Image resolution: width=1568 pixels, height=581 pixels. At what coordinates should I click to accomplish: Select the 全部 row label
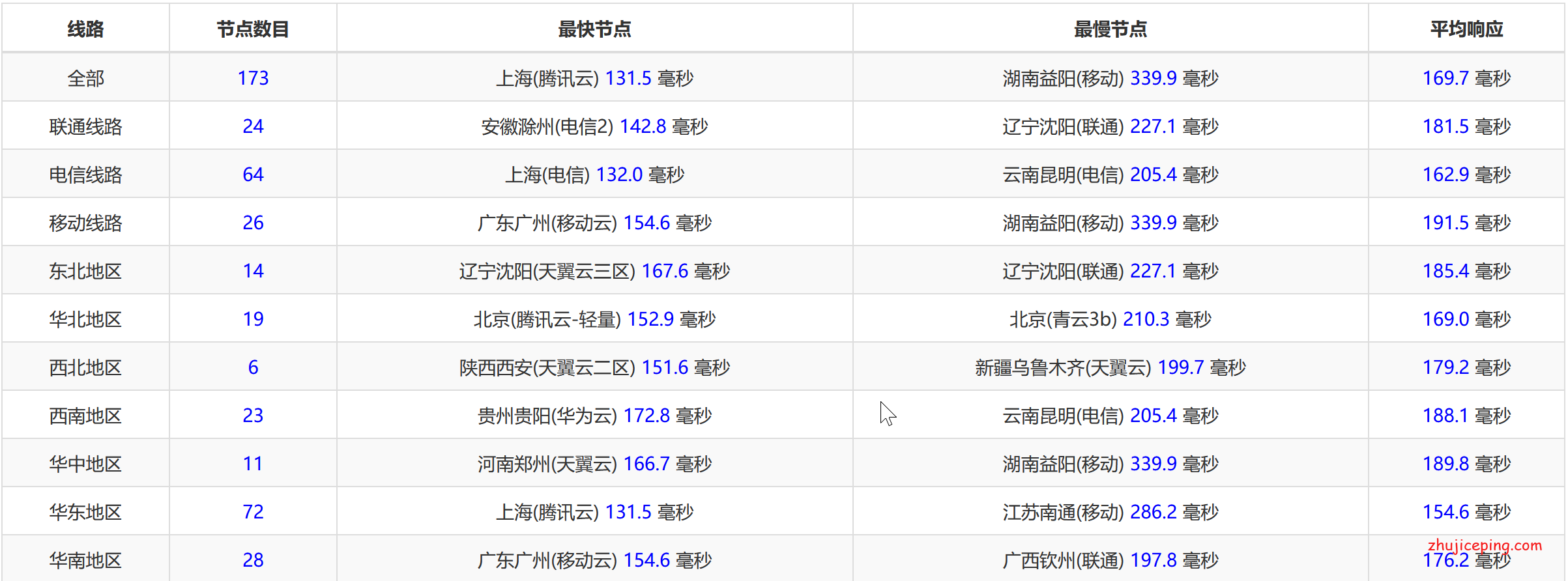pyautogui.click(x=85, y=78)
